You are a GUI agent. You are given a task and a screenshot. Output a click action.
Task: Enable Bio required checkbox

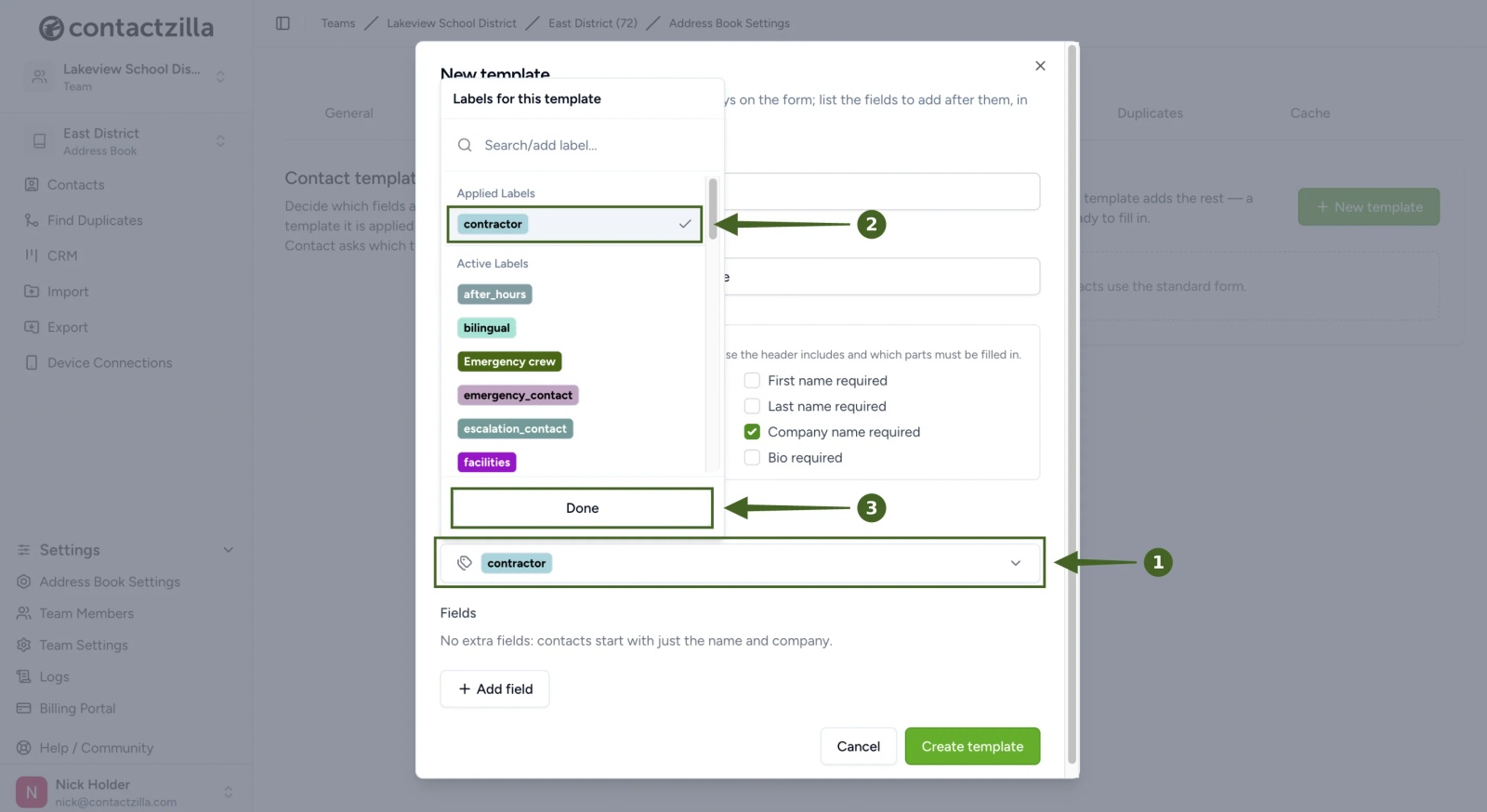coord(752,457)
